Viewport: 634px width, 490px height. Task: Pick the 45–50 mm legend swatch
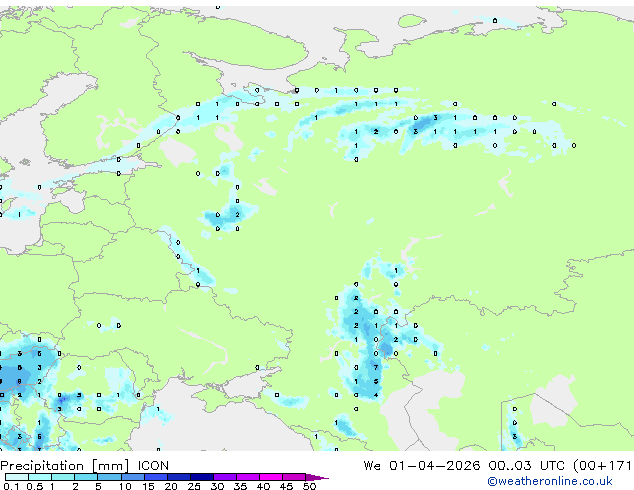(x=294, y=477)
